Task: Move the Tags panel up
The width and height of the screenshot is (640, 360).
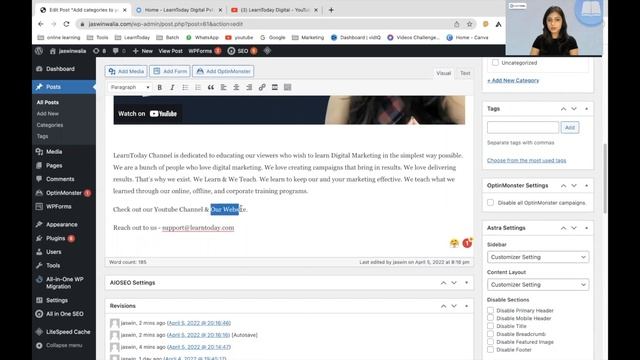Action: [563, 109]
